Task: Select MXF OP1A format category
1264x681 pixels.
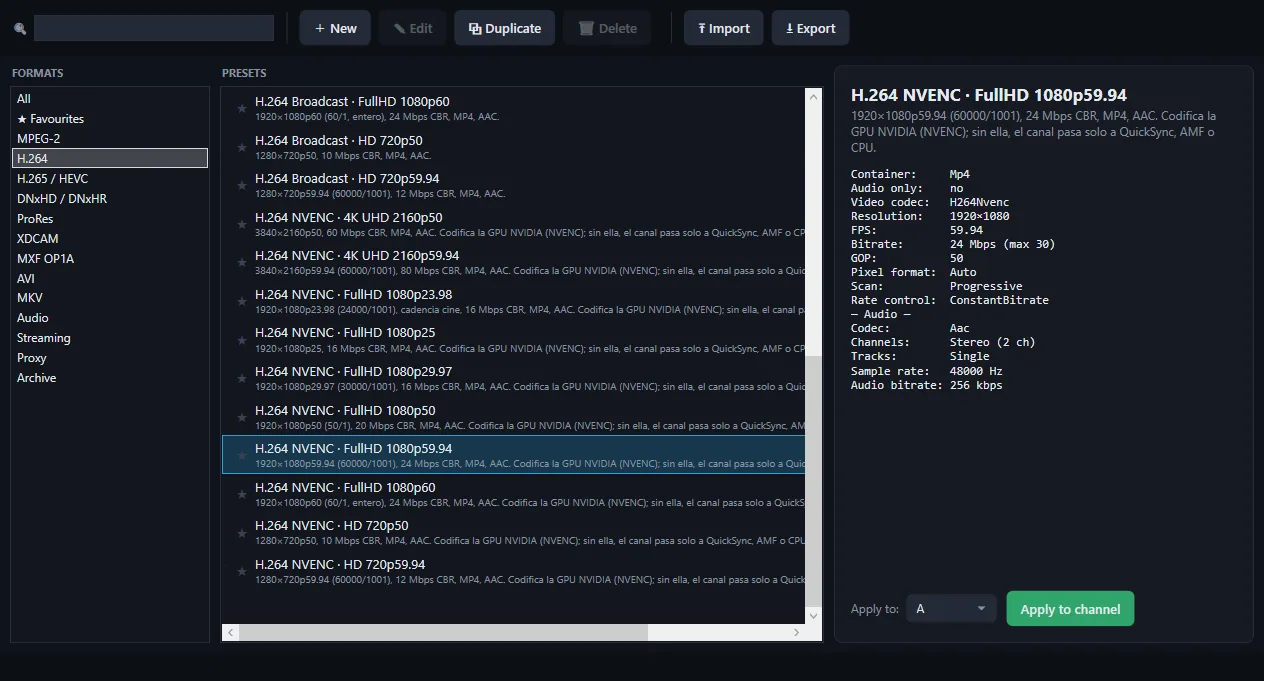Action: [110, 259]
